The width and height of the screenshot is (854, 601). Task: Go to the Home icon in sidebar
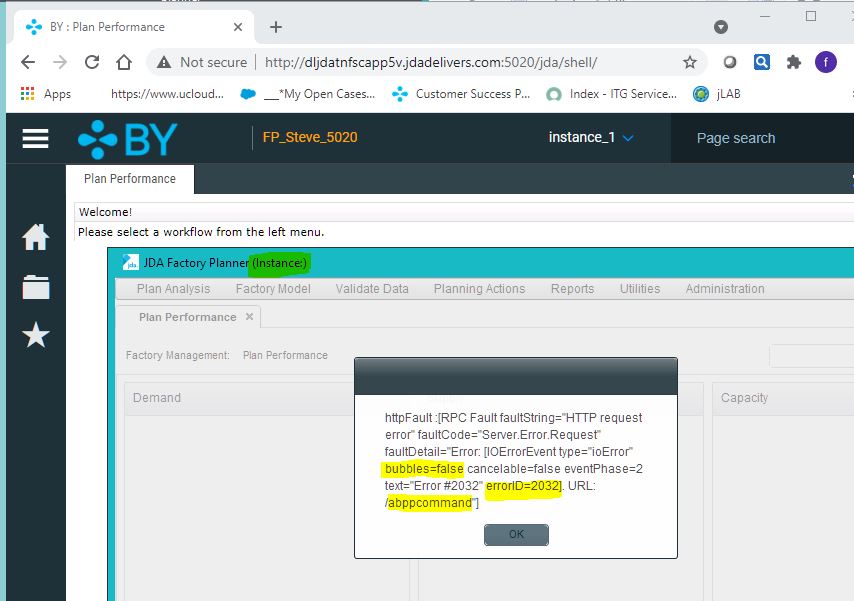(36, 238)
